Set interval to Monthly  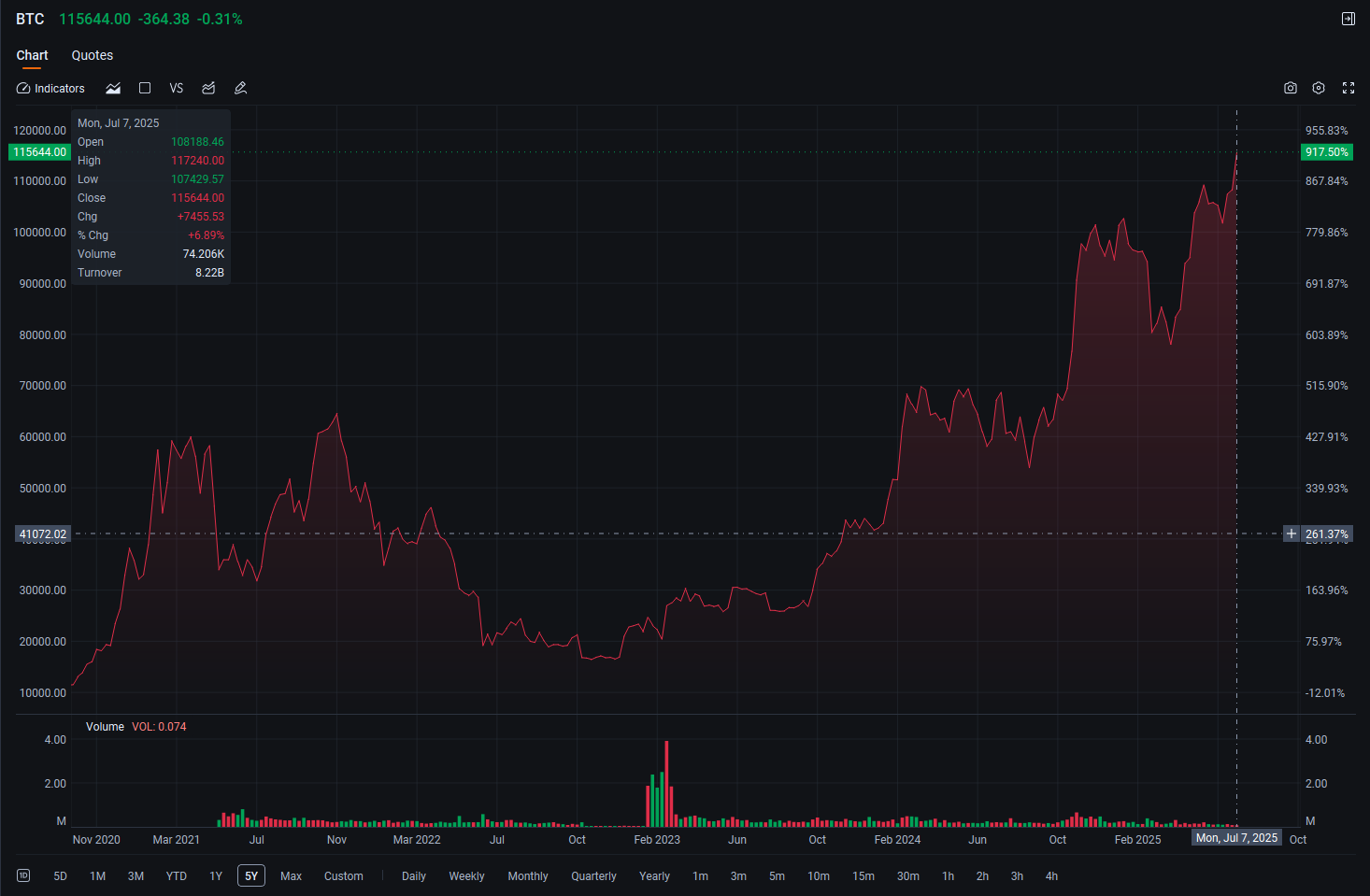(528, 875)
